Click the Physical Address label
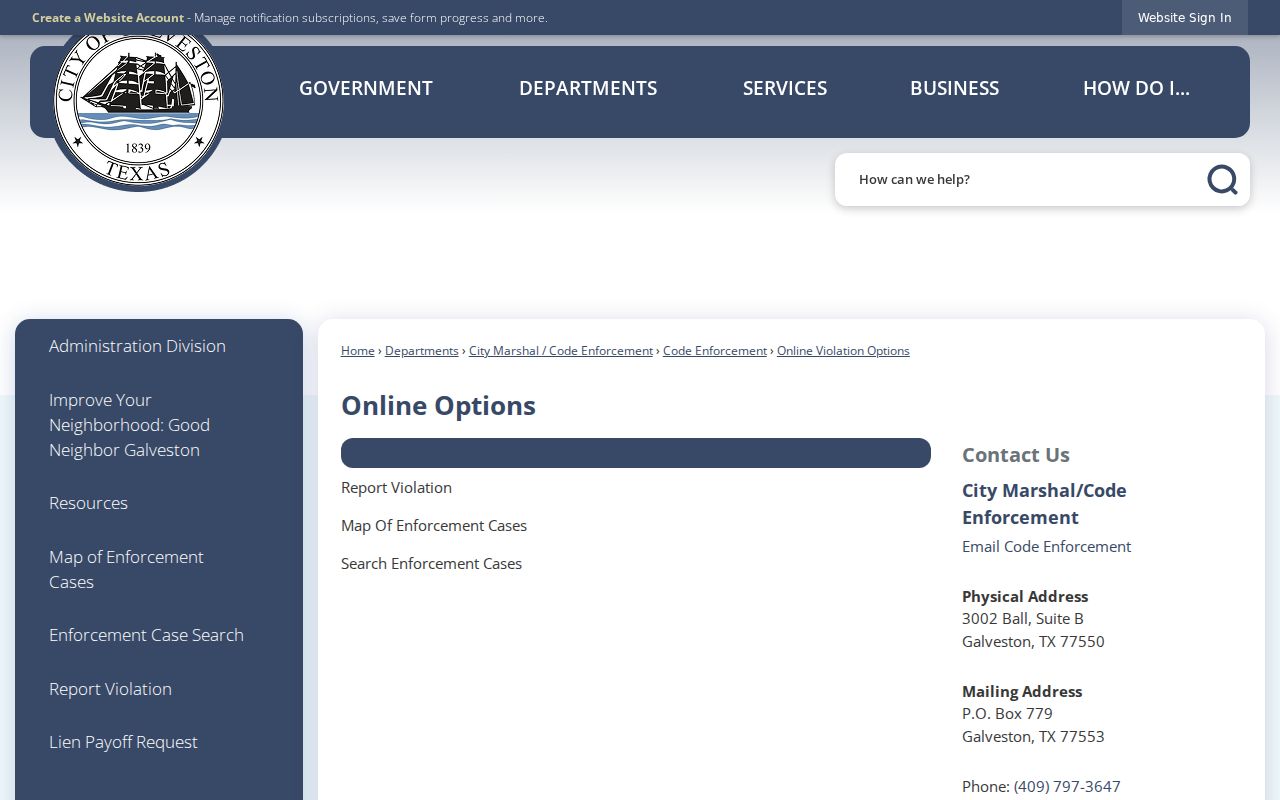The height and width of the screenshot is (800, 1280). tap(1025, 597)
